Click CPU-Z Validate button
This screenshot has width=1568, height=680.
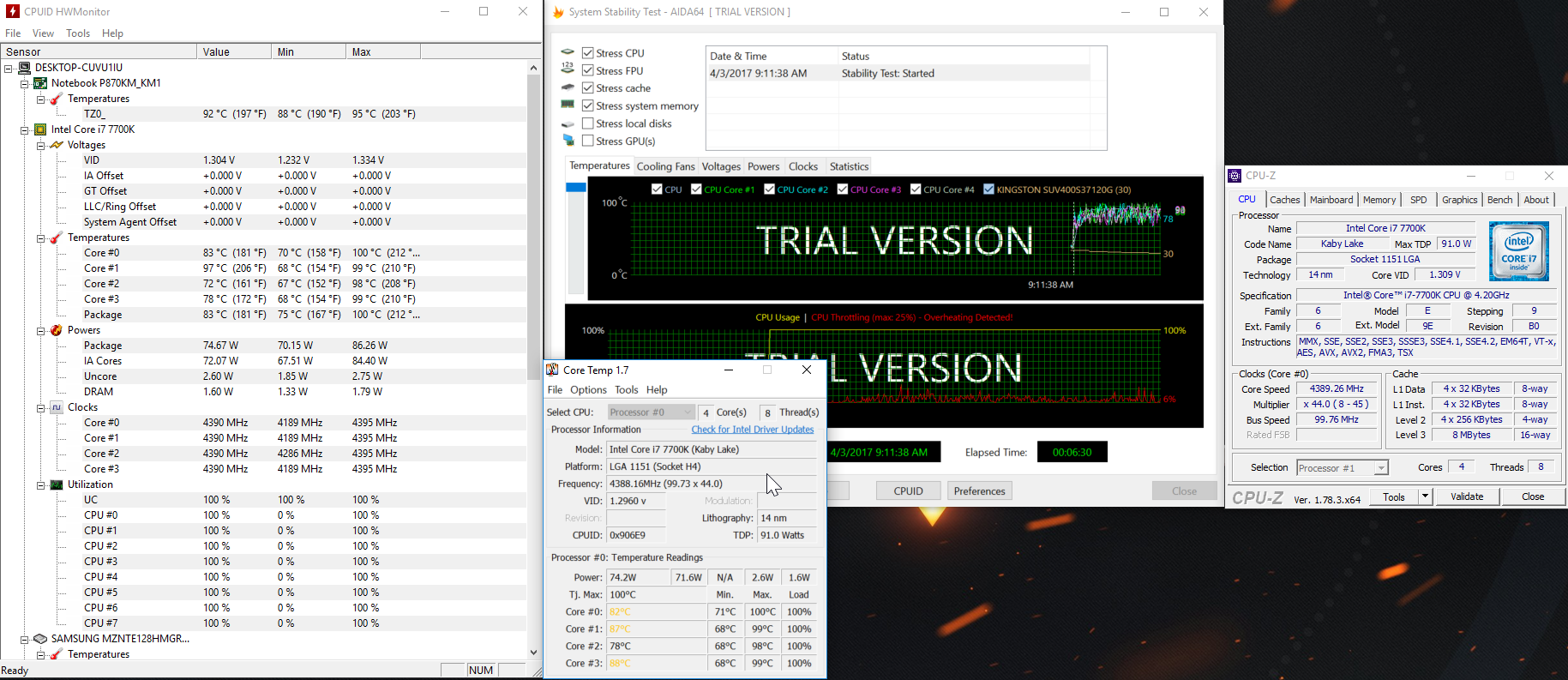[x=1467, y=496]
